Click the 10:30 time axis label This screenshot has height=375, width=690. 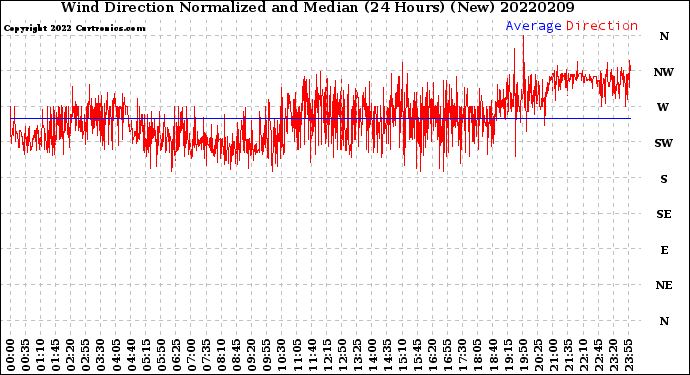[282, 355]
